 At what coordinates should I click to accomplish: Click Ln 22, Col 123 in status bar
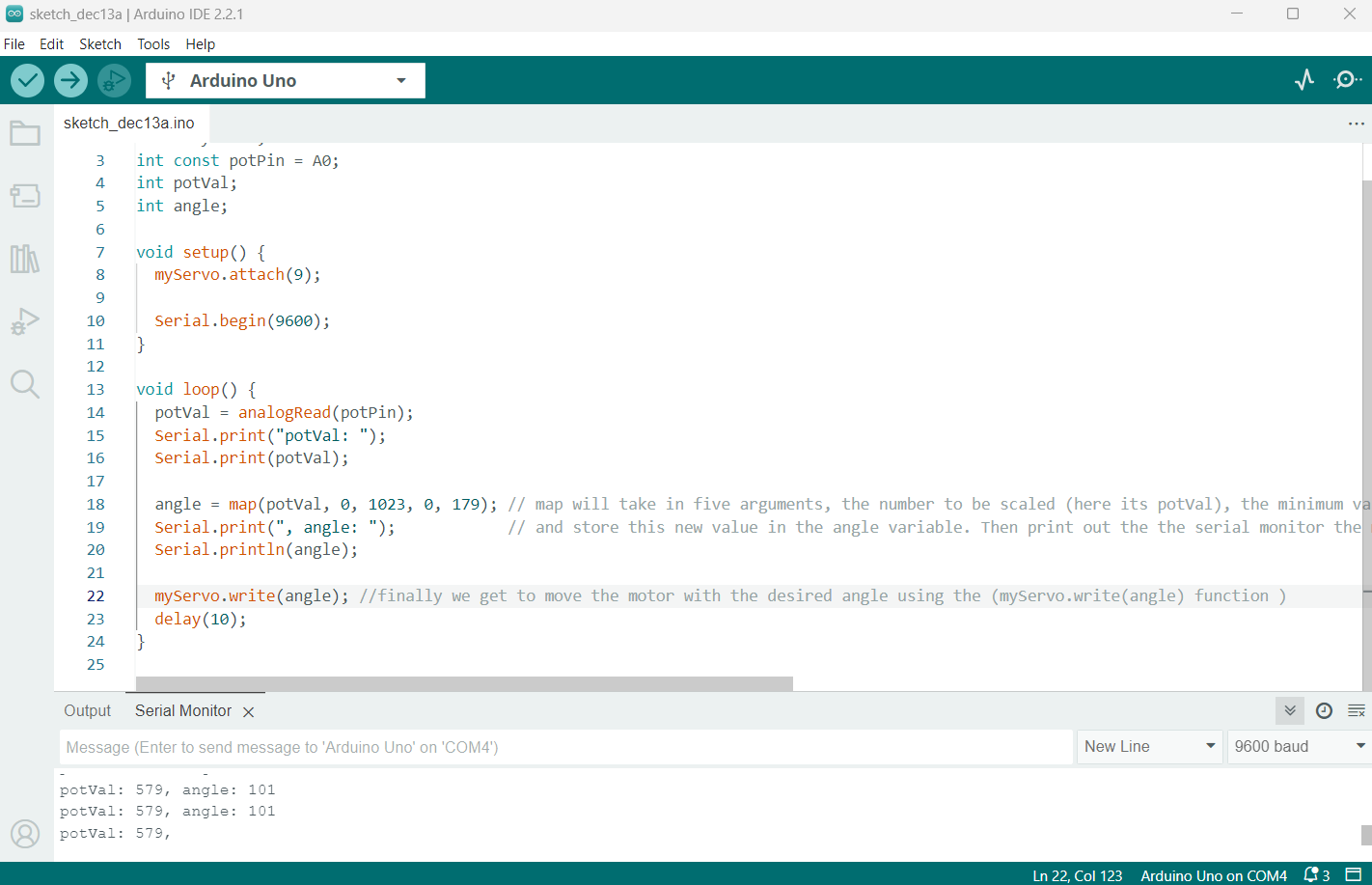pyautogui.click(x=1078, y=875)
